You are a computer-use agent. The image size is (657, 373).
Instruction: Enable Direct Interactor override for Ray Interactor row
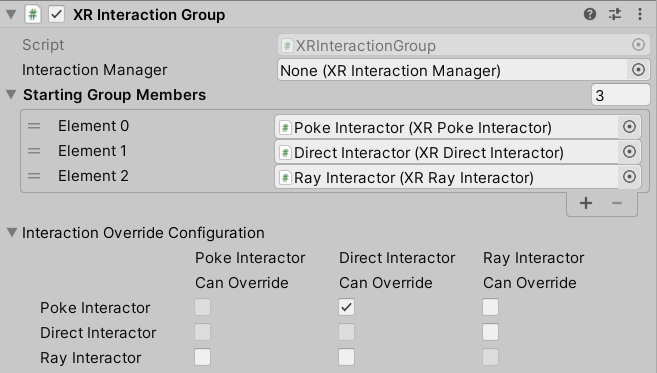pyautogui.click(x=347, y=357)
